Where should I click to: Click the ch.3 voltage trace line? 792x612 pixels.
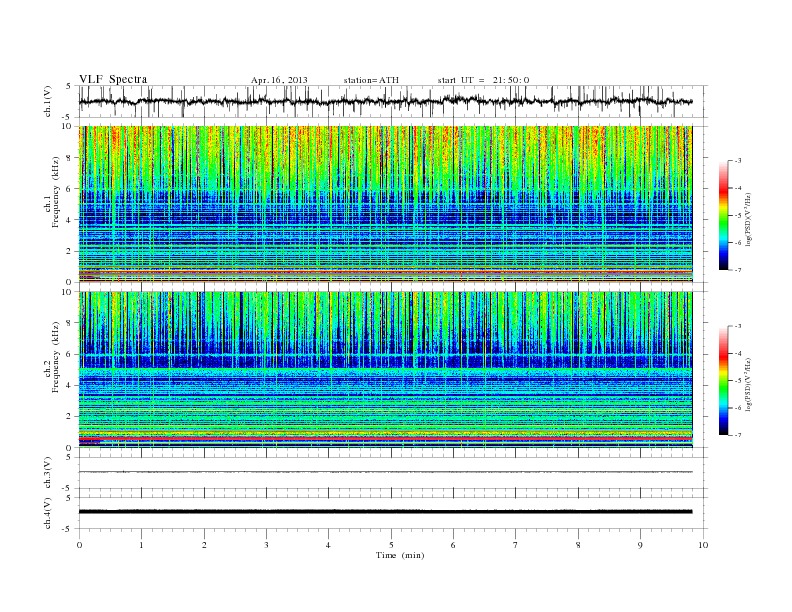(385, 472)
